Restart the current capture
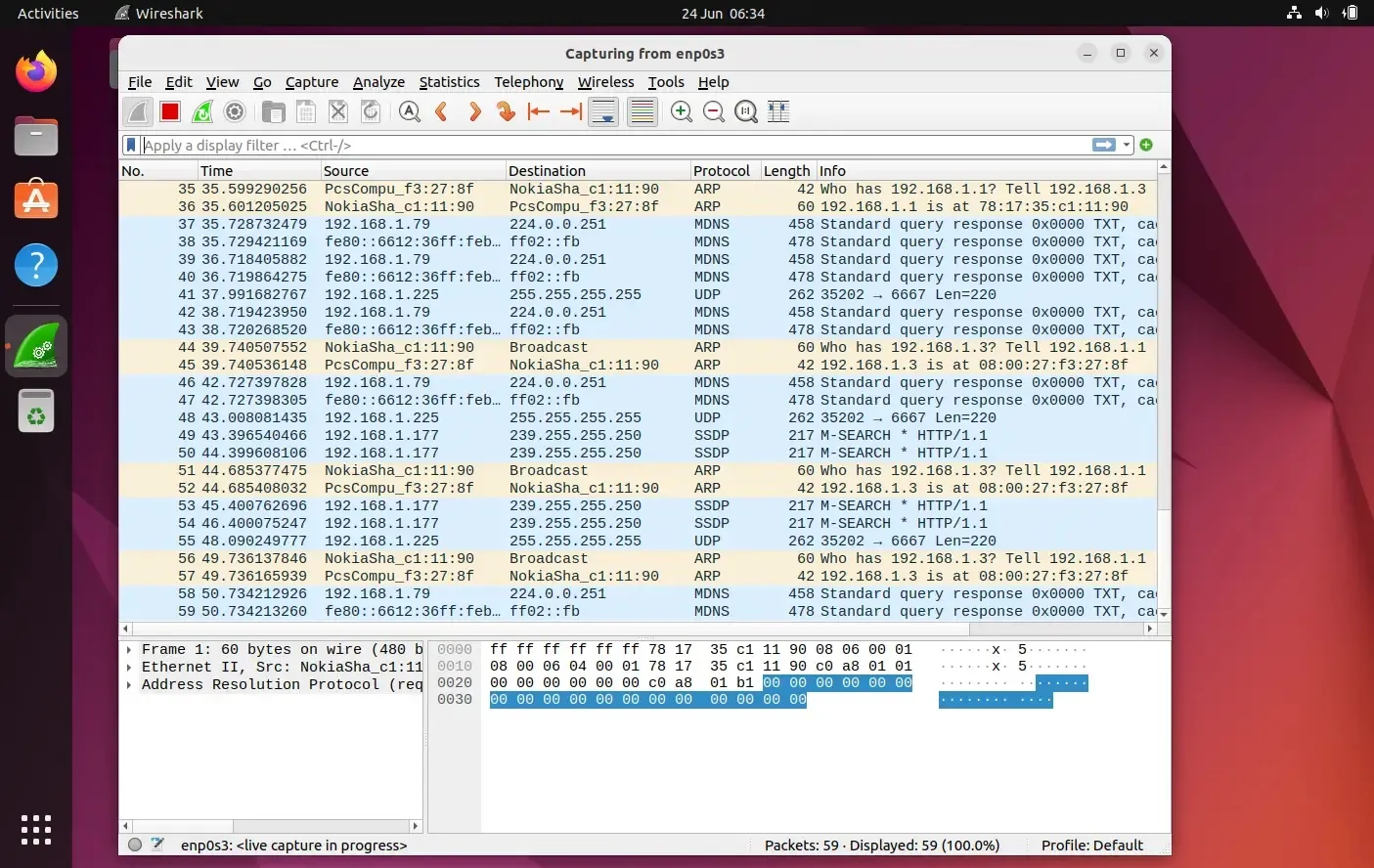 pyautogui.click(x=201, y=111)
